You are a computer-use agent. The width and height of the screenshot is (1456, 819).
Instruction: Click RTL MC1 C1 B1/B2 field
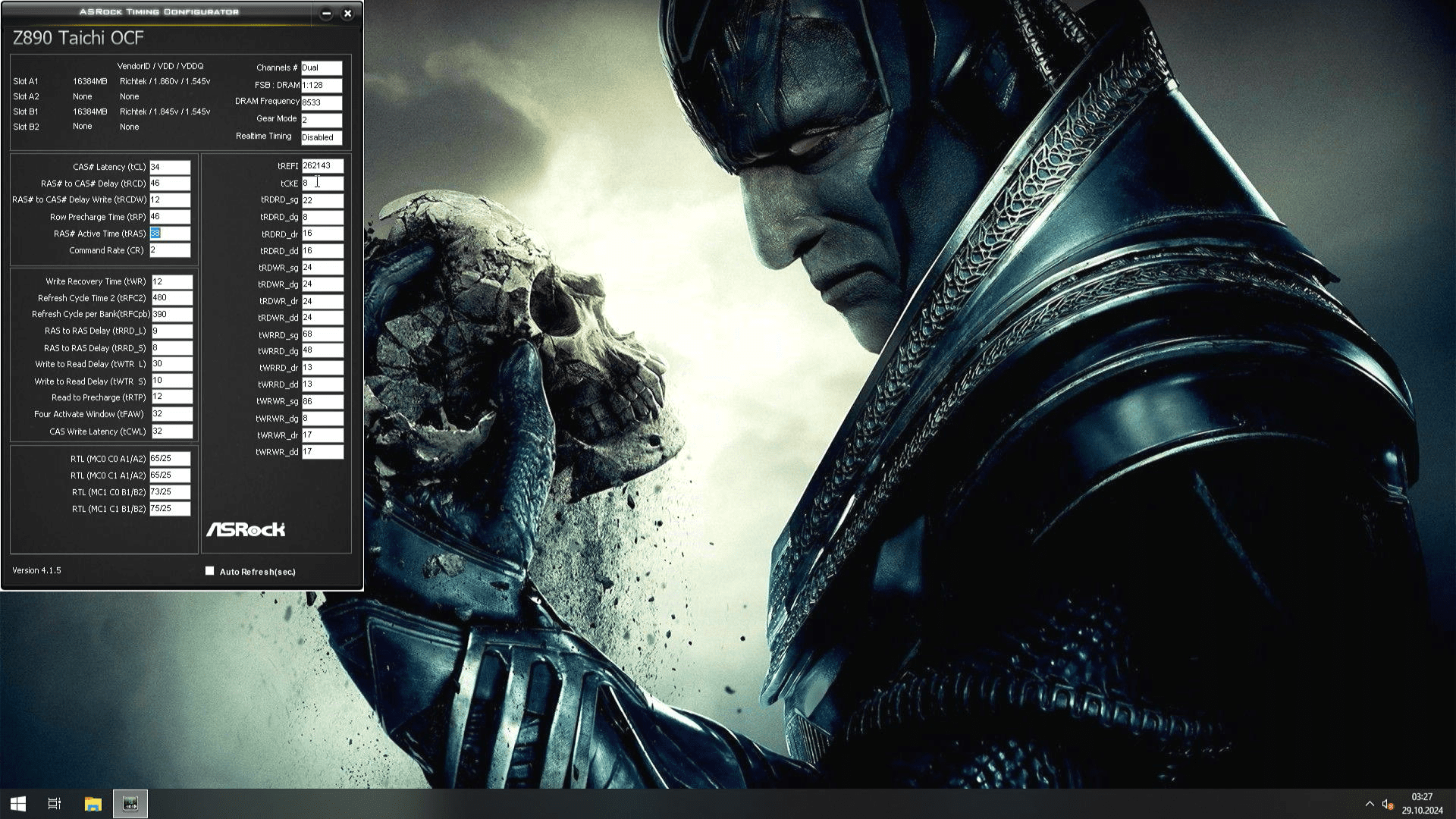[x=170, y=509]
